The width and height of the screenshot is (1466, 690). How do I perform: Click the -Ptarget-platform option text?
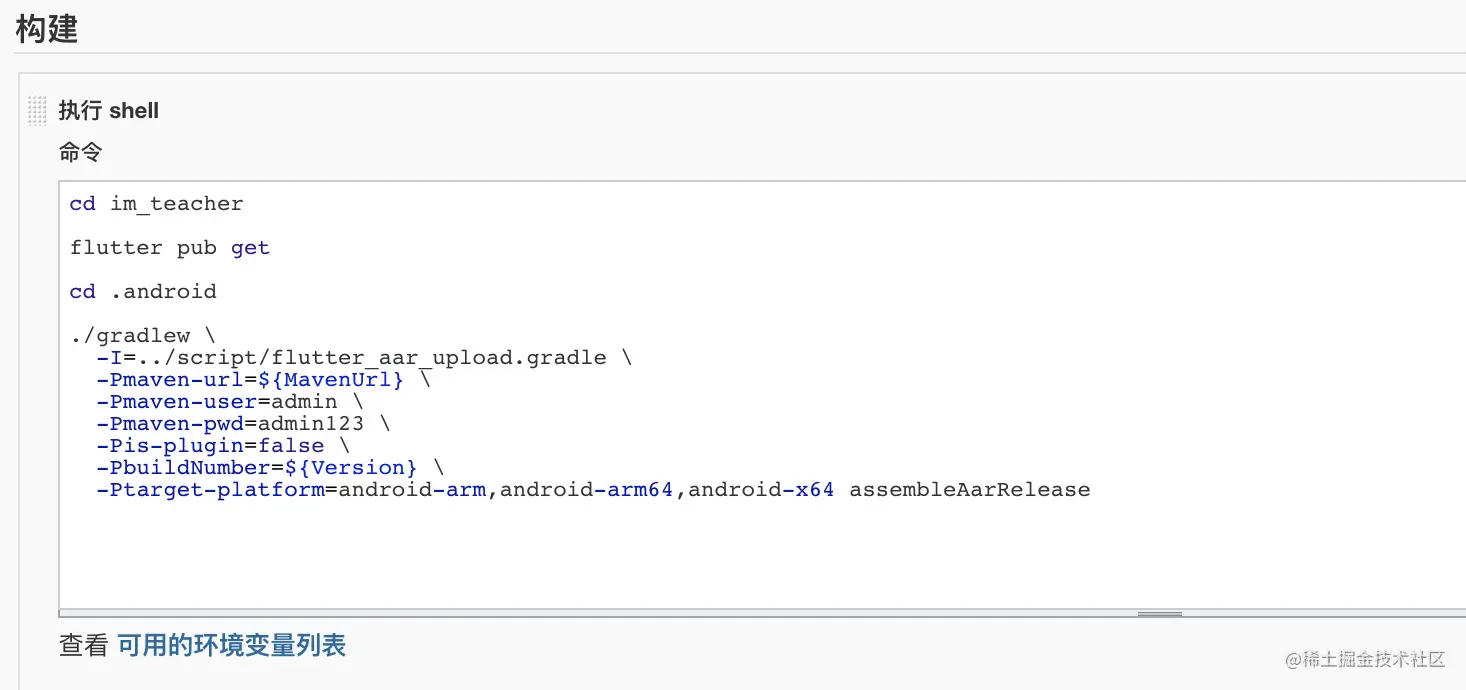210,490
